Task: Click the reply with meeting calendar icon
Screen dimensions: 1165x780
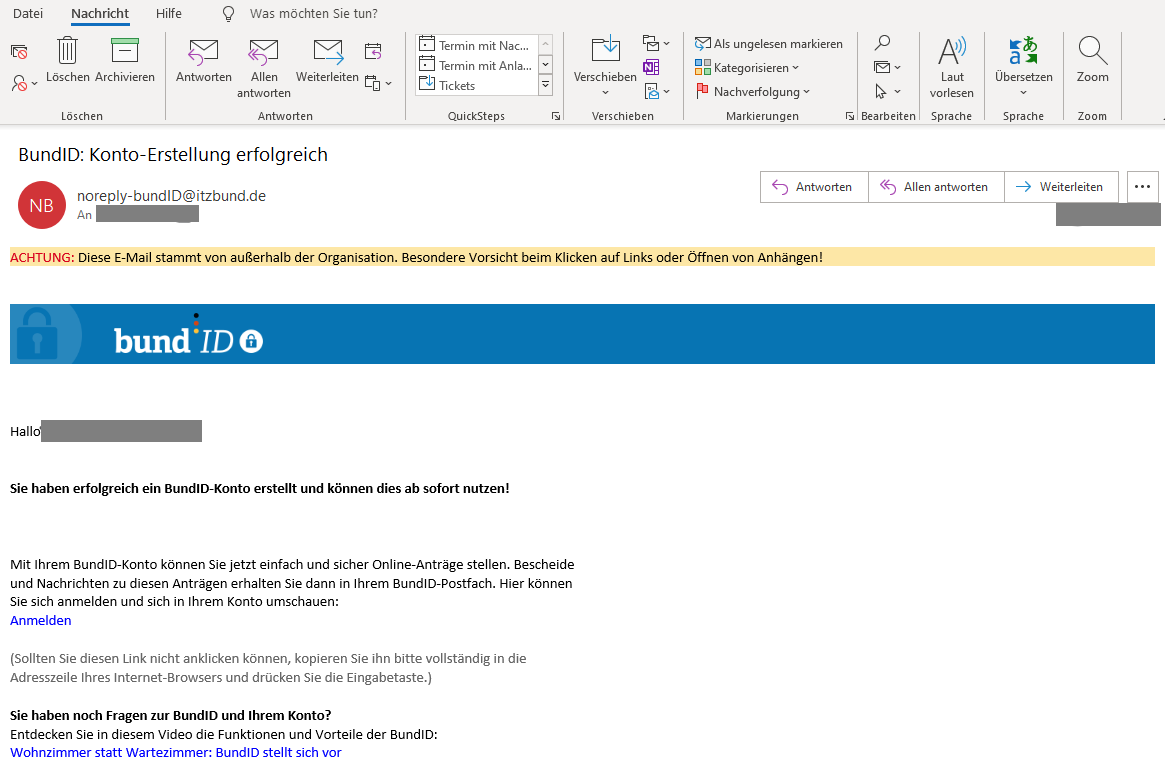Action: (373, 51)
